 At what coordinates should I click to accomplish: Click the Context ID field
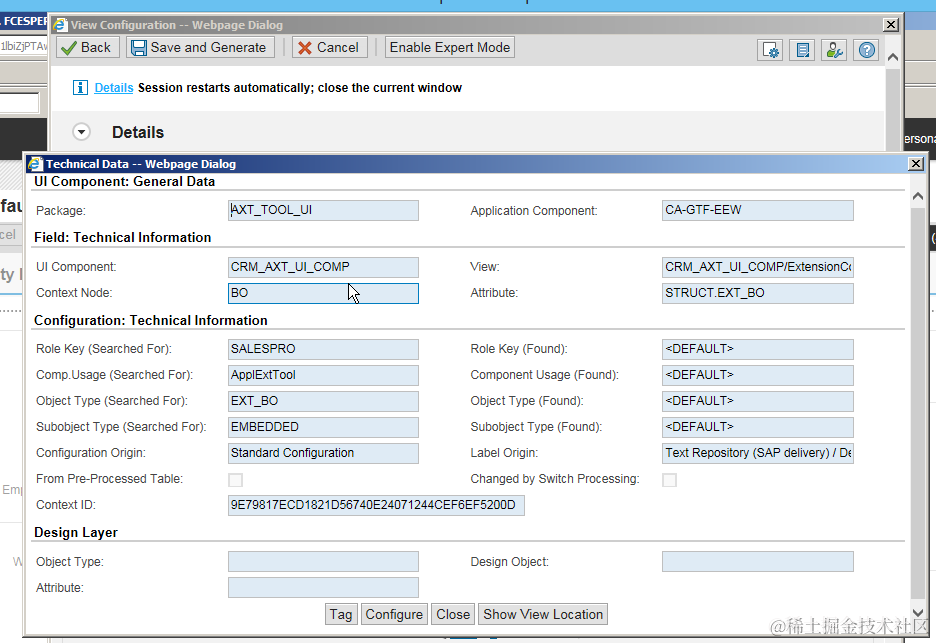(x=376, y=505)
